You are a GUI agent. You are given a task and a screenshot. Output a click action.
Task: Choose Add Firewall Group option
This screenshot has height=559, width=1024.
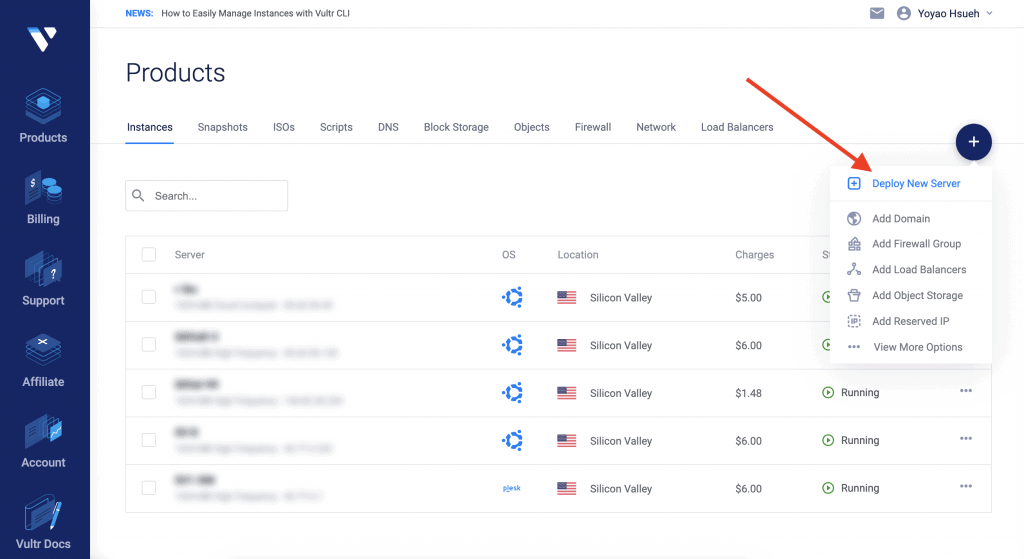point(915,244)
